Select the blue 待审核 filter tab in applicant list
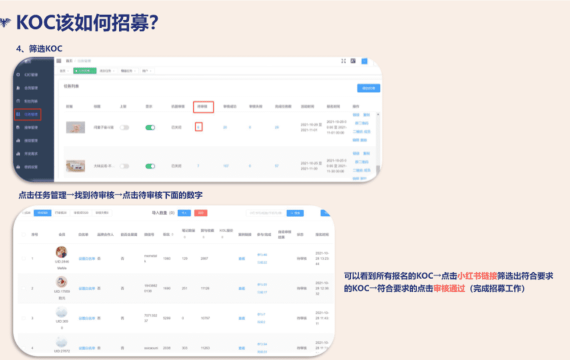 coord(43,213)
